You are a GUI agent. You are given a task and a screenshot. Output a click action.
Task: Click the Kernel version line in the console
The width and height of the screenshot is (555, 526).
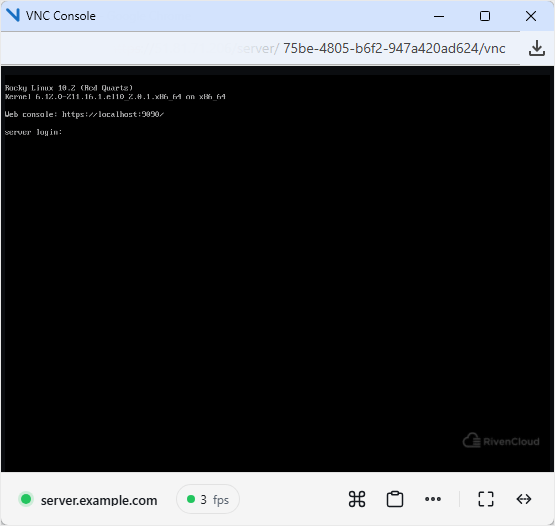point(115,97)
